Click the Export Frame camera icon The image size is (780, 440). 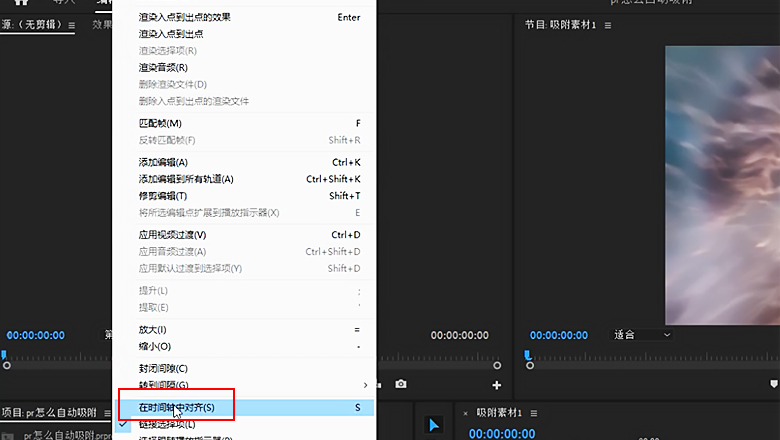(401, 384)
